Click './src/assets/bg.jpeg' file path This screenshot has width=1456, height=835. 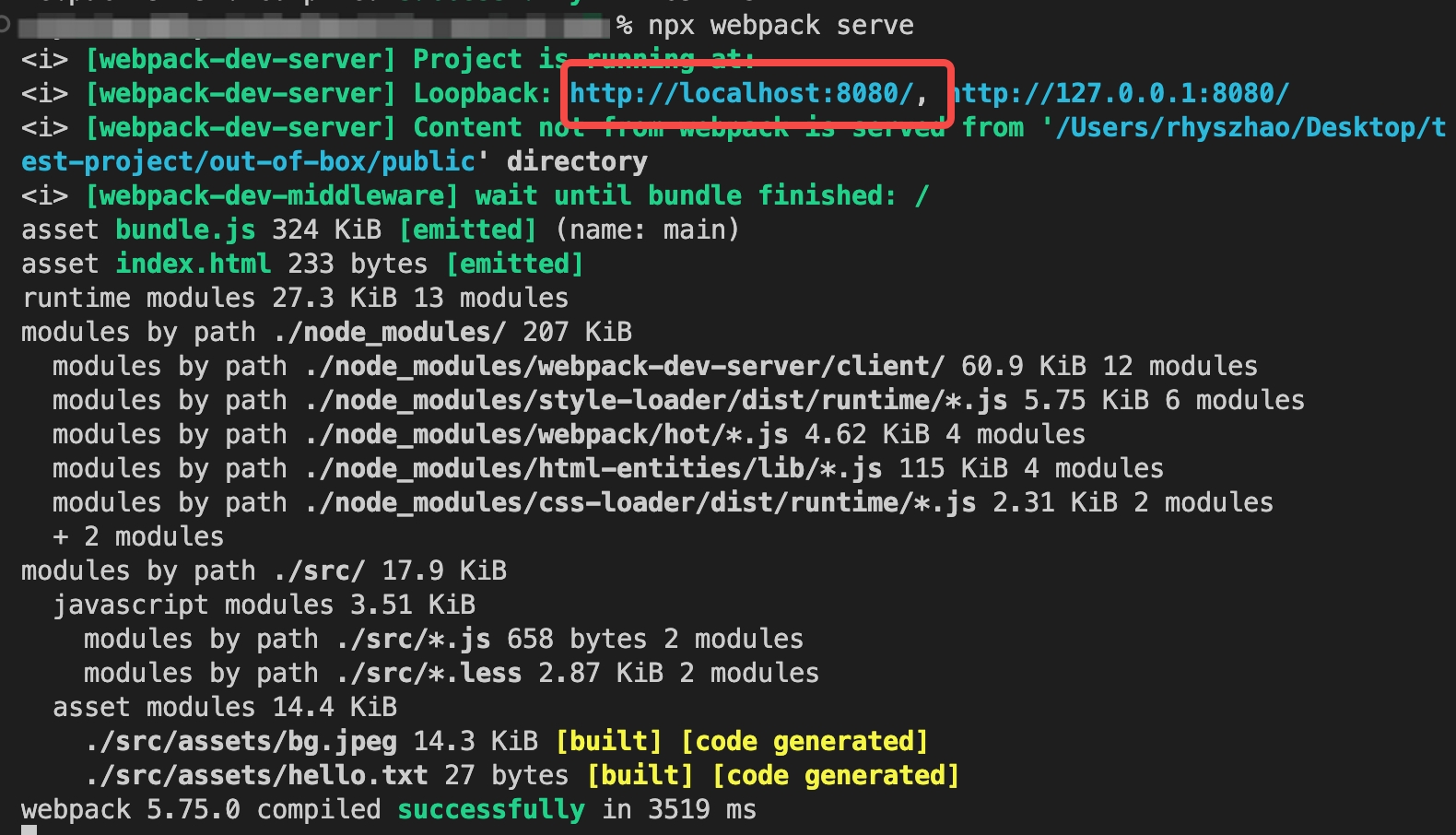pyautogui.click(x=241, y=741)
